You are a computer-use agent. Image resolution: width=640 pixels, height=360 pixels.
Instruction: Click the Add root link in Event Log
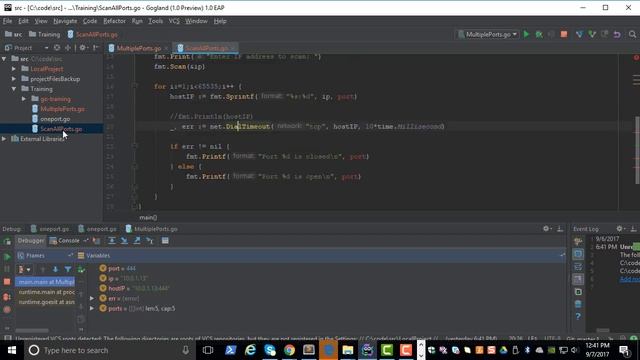click(629, 279)
